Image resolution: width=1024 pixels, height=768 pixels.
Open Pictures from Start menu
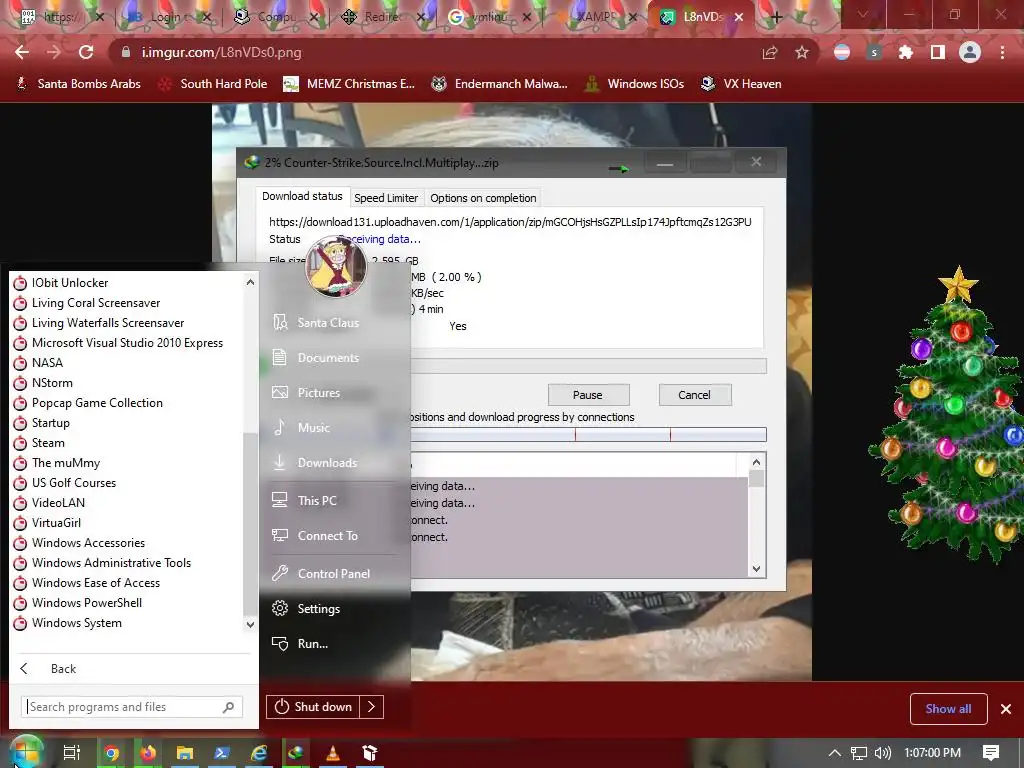point(319,392)
